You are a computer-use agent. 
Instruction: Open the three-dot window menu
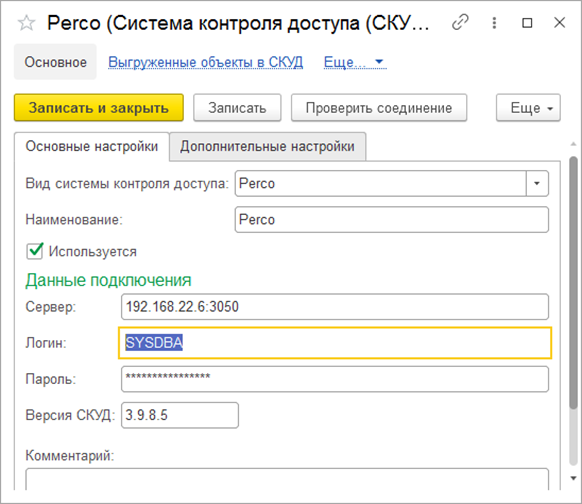(x=494, y=23)
